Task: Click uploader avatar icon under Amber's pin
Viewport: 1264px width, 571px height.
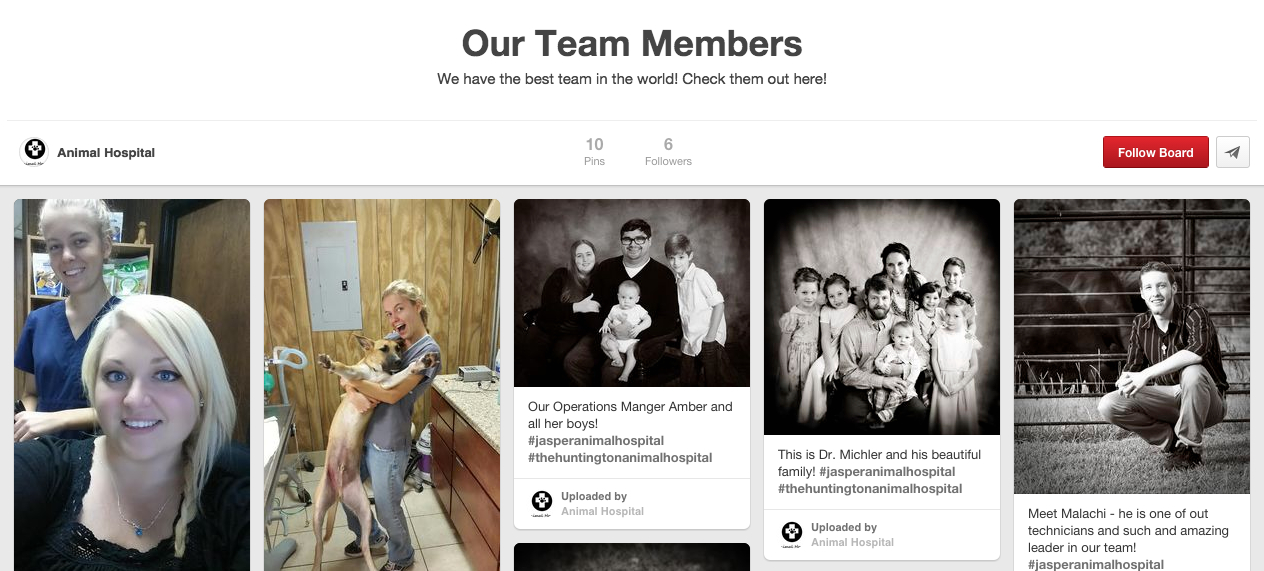Action: pos(541,503)
